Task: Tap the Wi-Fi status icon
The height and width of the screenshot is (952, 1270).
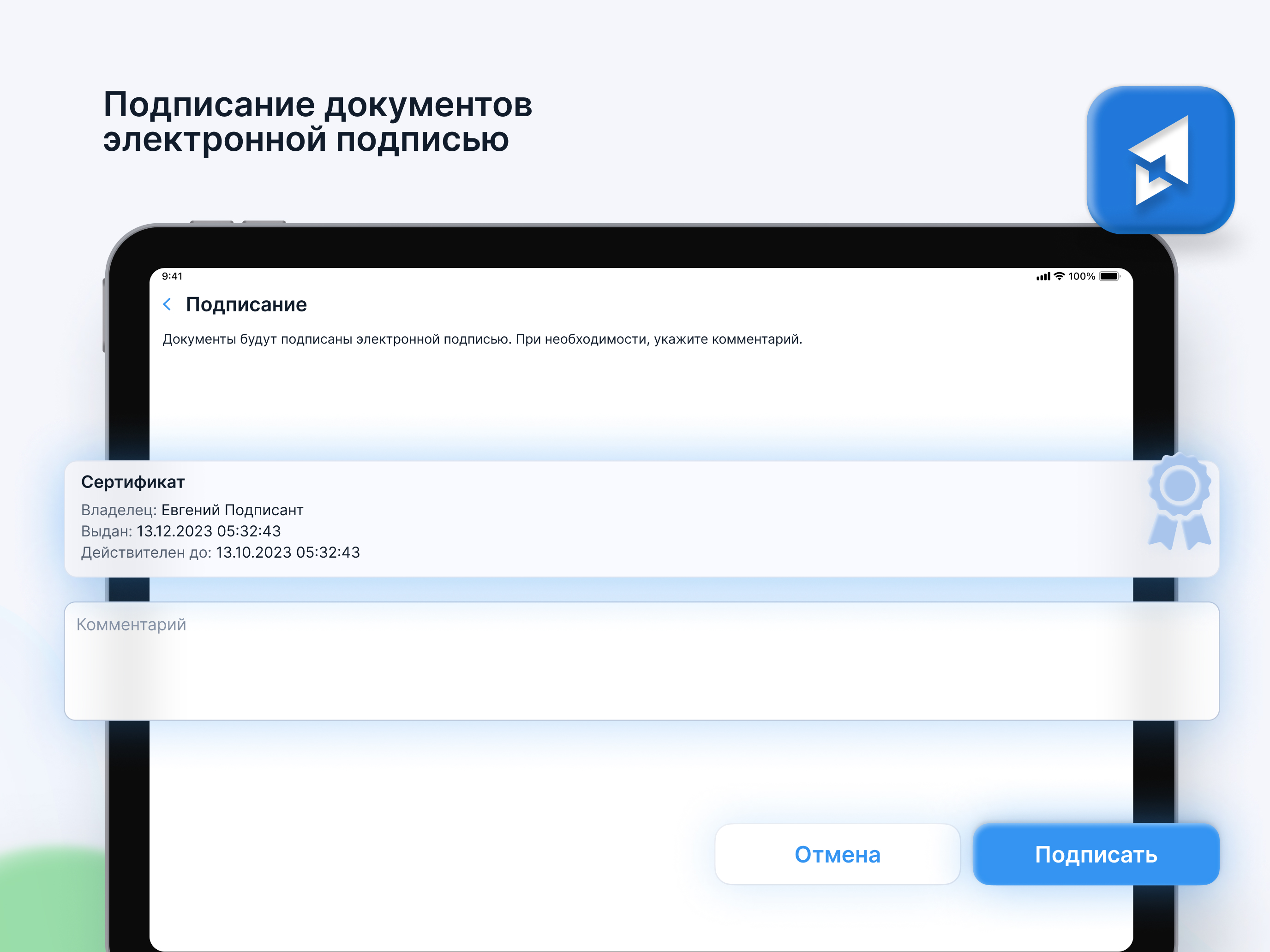Action: pos(1059,276)
